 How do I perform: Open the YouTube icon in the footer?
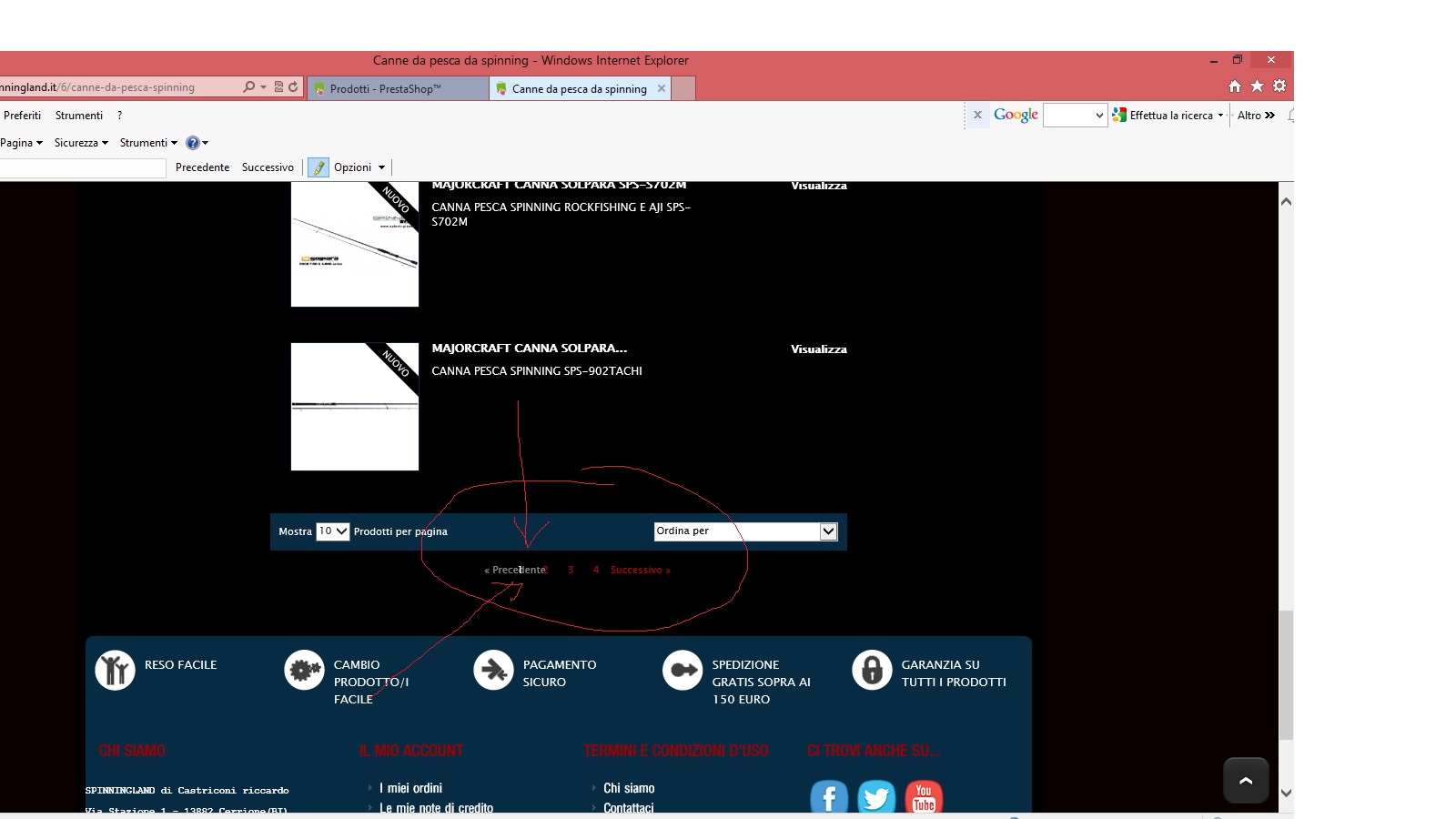pyautogui.click(x=924, y=797)
